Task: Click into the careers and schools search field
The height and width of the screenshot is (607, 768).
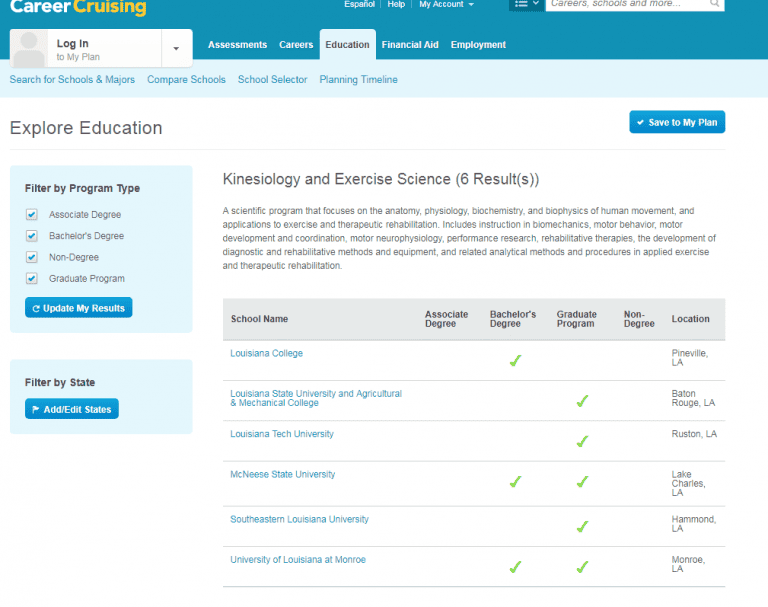Action: tap(627, 4)
